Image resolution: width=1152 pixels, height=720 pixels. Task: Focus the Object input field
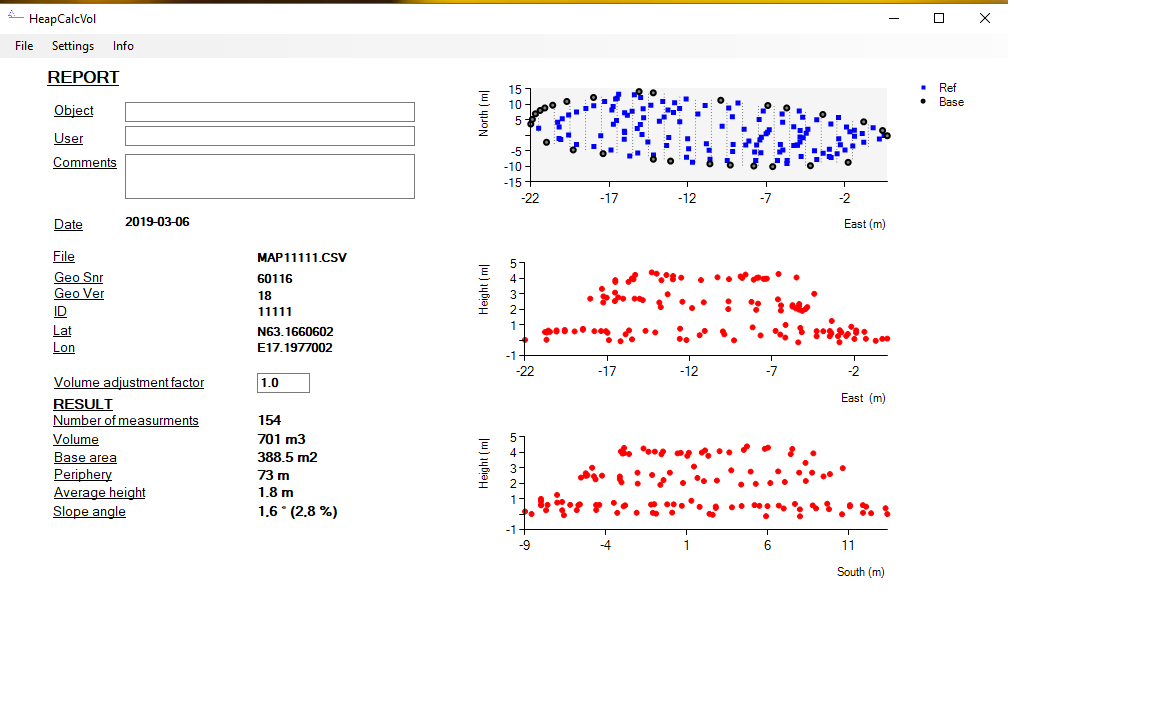(x=270, y=112)
